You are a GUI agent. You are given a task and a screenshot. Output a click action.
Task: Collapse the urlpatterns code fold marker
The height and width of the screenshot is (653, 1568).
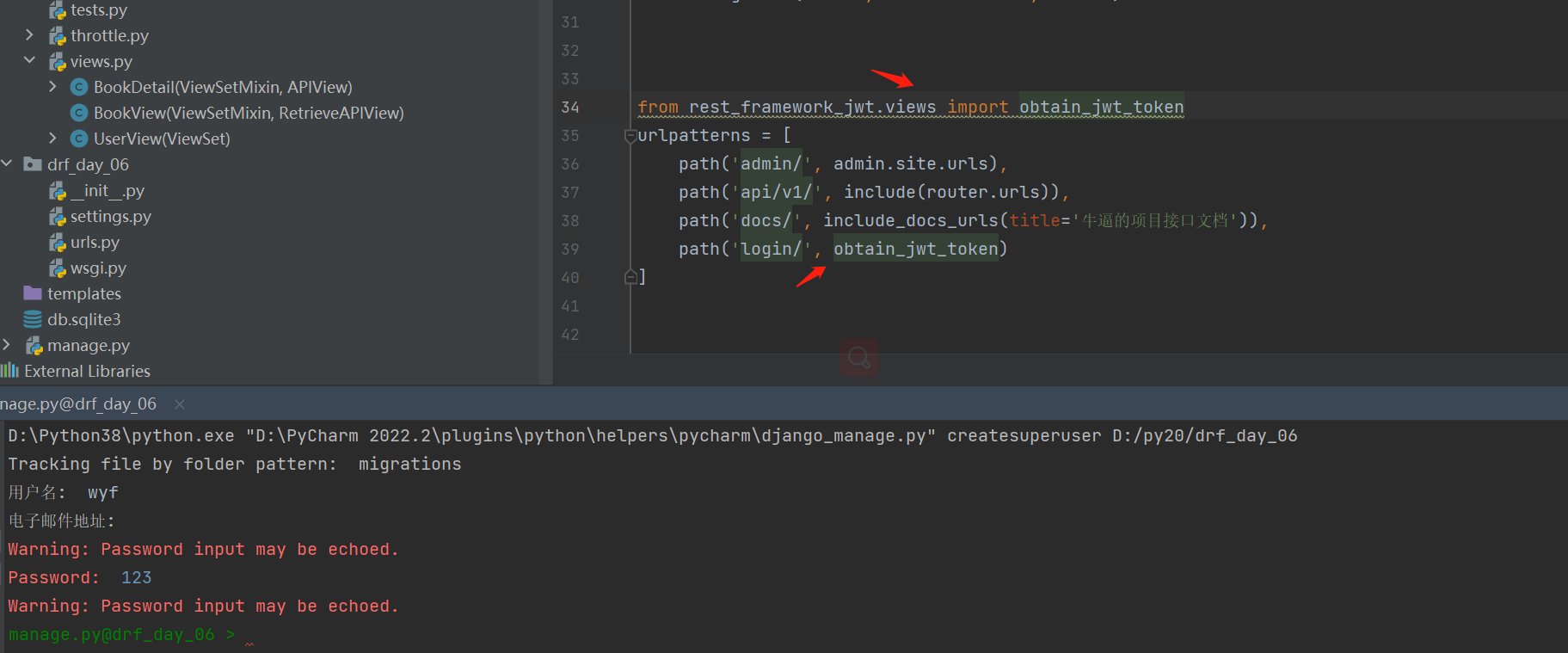630,136
